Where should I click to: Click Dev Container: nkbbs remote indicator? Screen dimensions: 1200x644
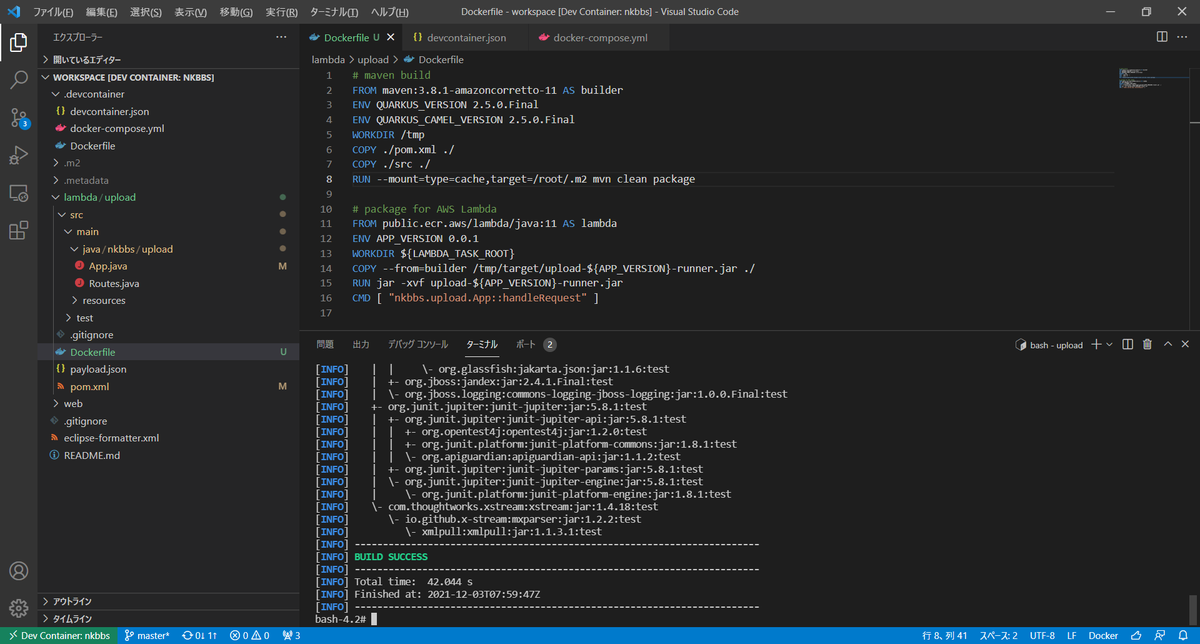59,635
